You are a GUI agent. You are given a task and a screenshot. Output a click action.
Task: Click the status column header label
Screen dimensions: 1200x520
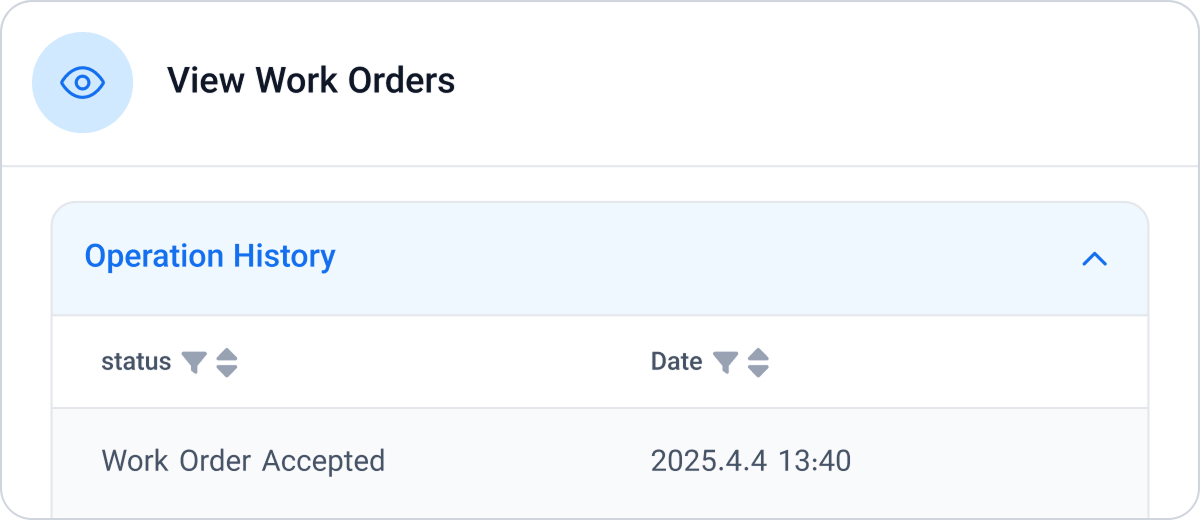click(136, 362)
